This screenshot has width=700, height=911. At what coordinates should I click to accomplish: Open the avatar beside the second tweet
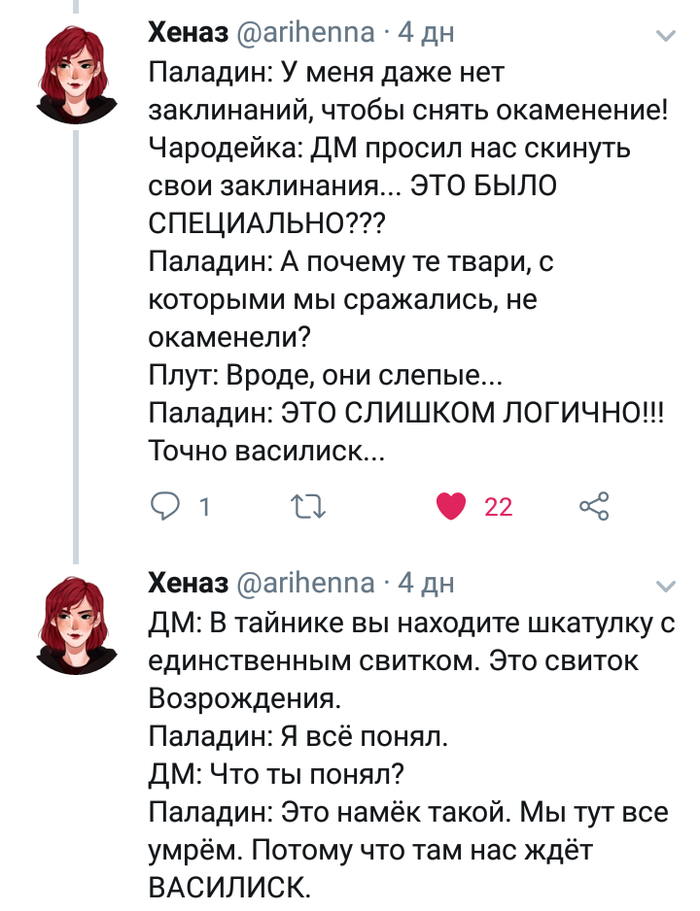pos(77,622)
